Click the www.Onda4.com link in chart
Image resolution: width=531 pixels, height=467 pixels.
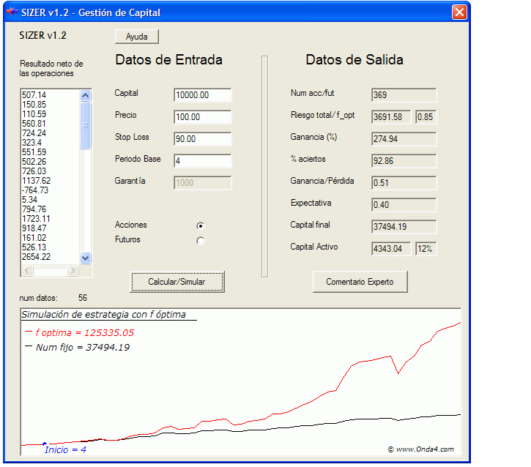(x=421, y=449)
